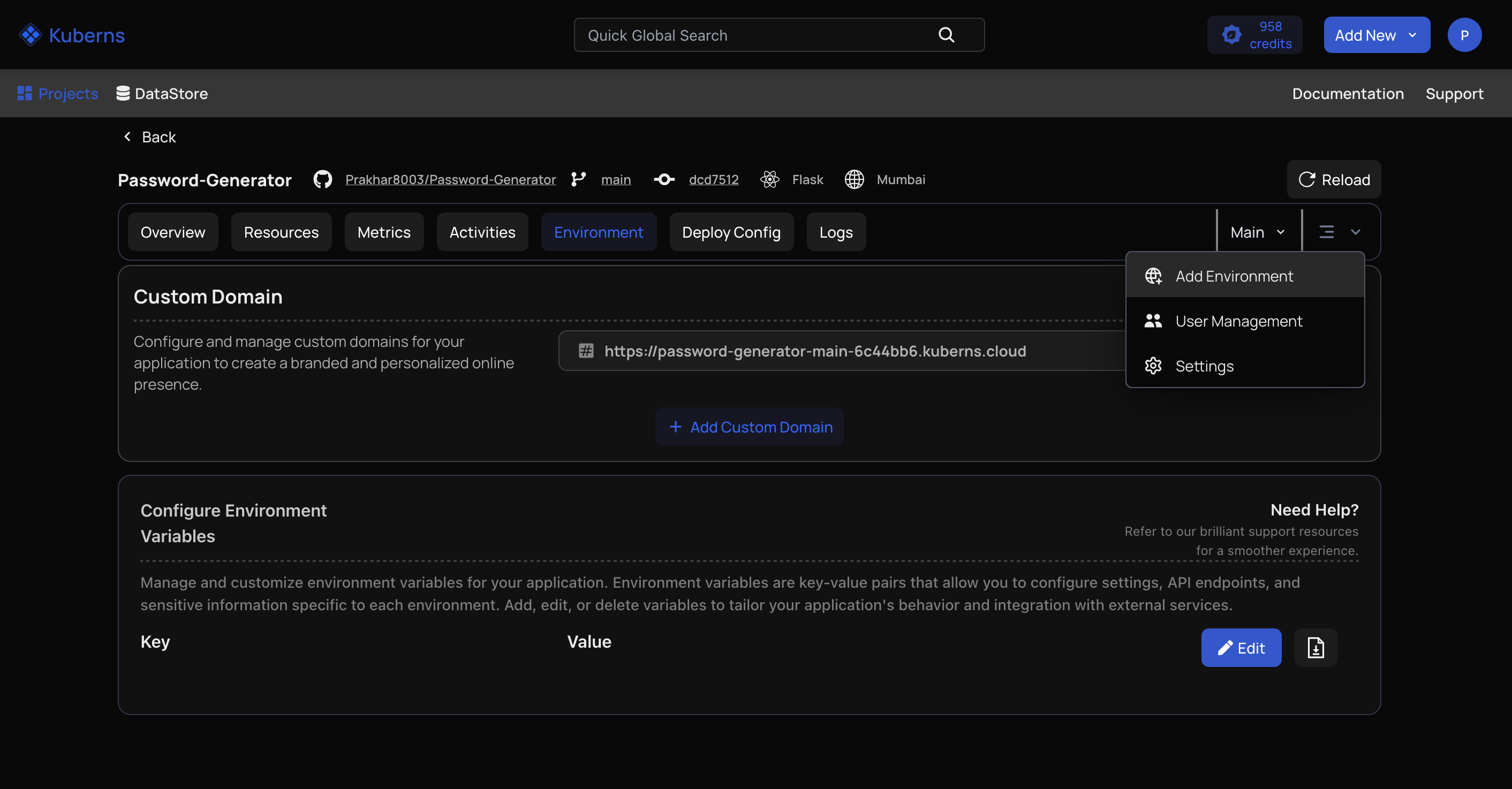Choose User Management menu entry
This screenshot has height=789, width=1512.
tap(1245, 321)
